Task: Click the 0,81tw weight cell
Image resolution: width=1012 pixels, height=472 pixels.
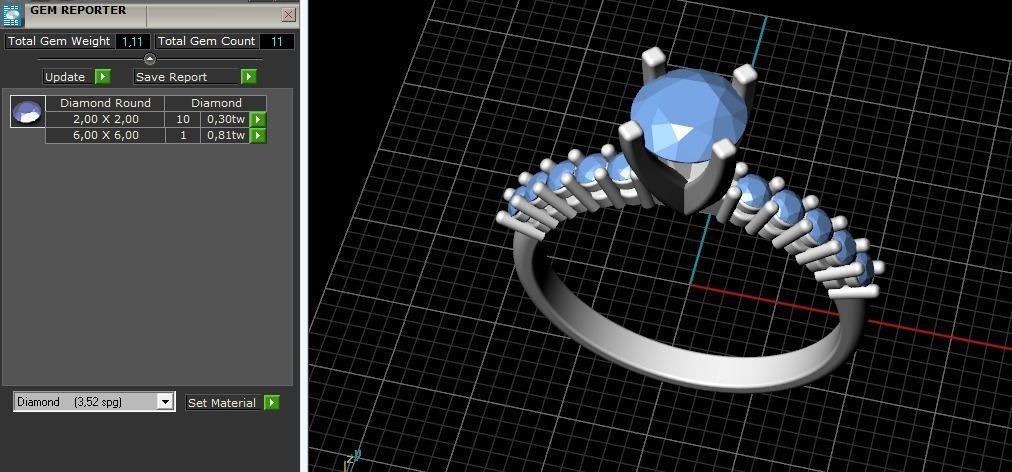Action: click(x=225, y=136)
